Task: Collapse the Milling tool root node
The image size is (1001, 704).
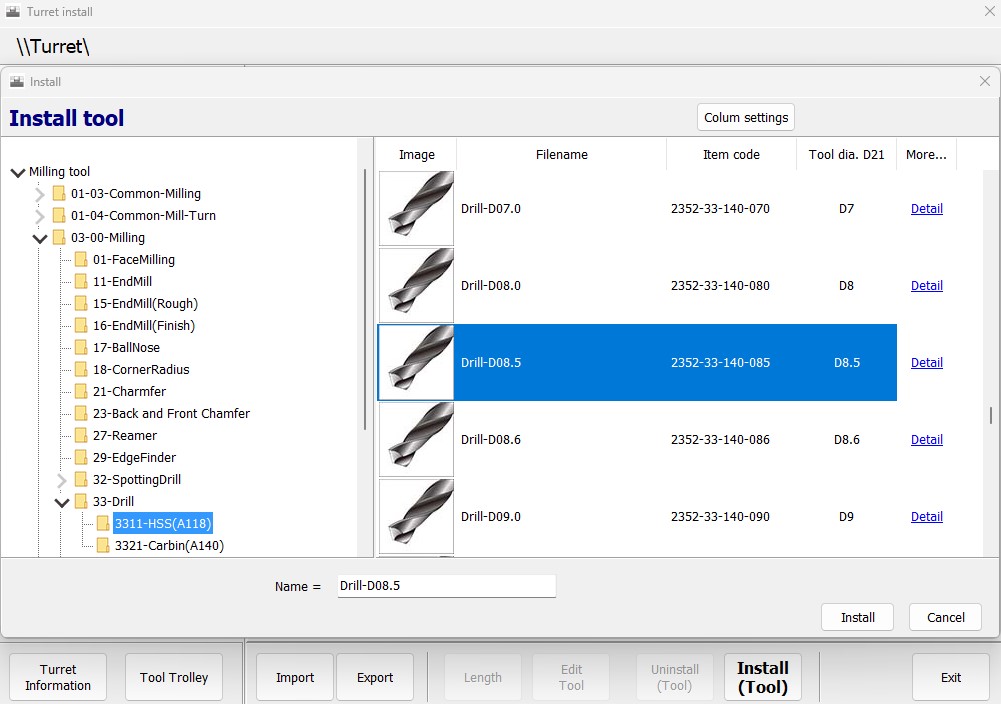Action: [18, 172]
